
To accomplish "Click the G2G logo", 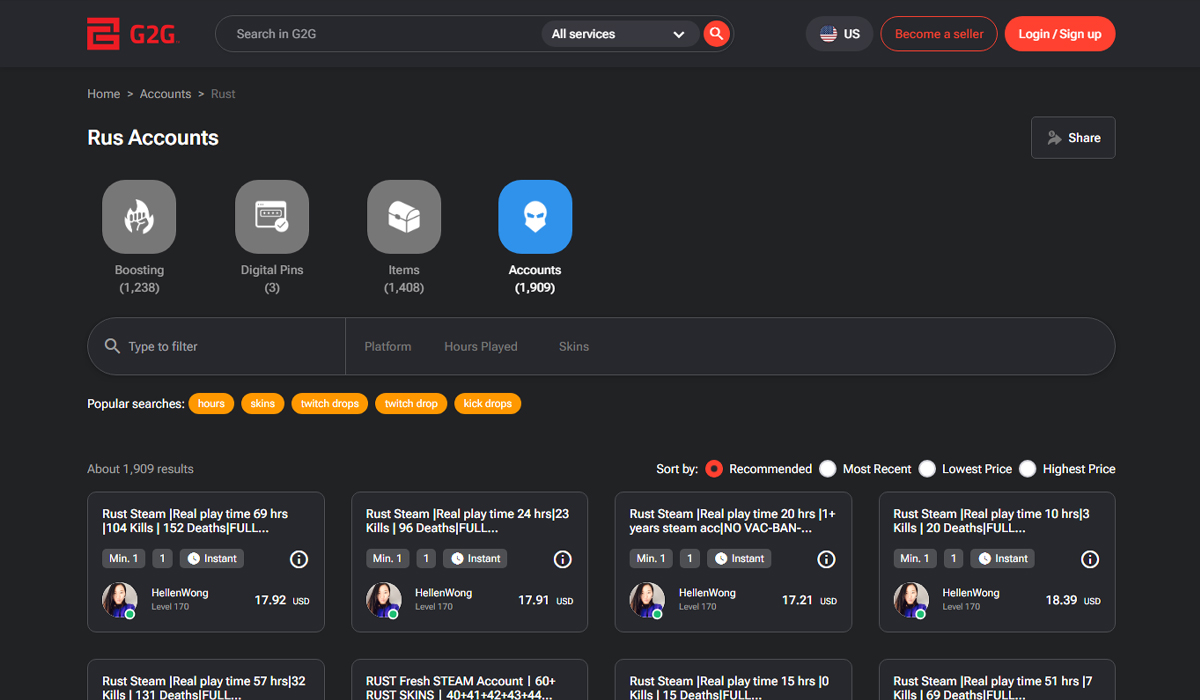I will coord(132,33).
